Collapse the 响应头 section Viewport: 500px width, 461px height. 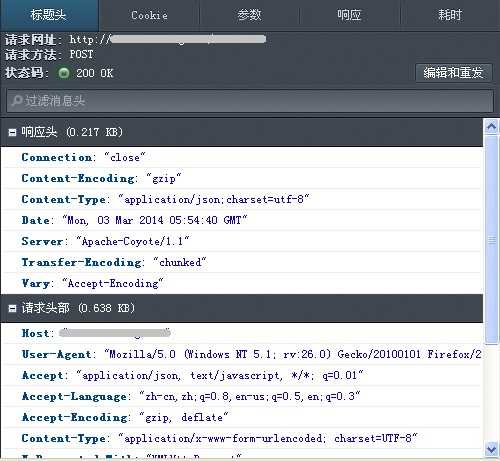[x=12, y=133]
